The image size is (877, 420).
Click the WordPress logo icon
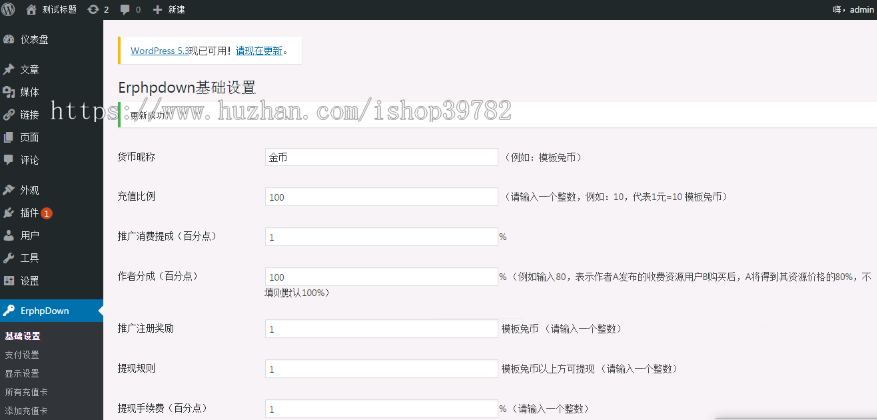[8, 10]
